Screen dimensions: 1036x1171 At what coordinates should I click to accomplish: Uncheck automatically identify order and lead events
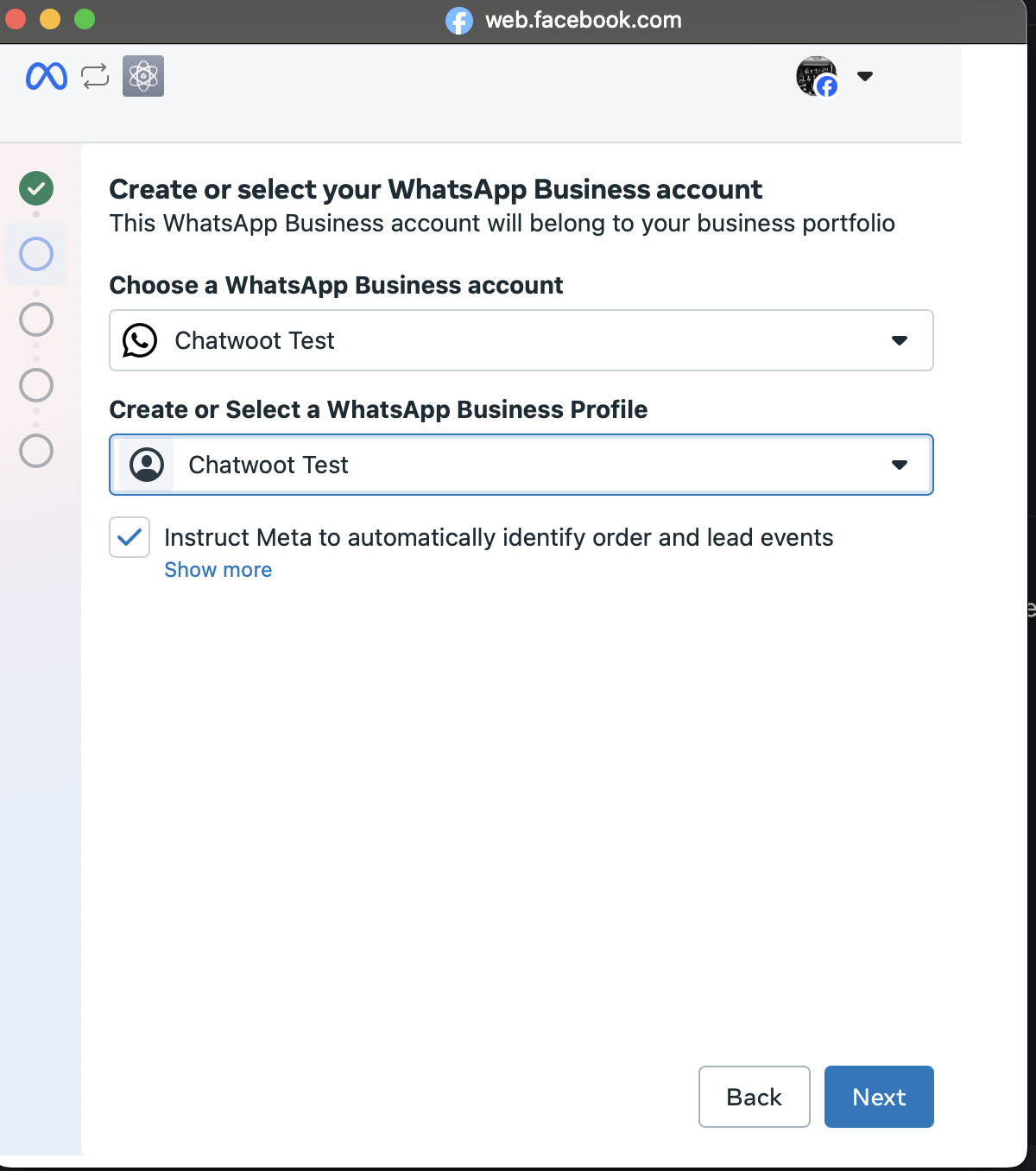tap(129, 537)
